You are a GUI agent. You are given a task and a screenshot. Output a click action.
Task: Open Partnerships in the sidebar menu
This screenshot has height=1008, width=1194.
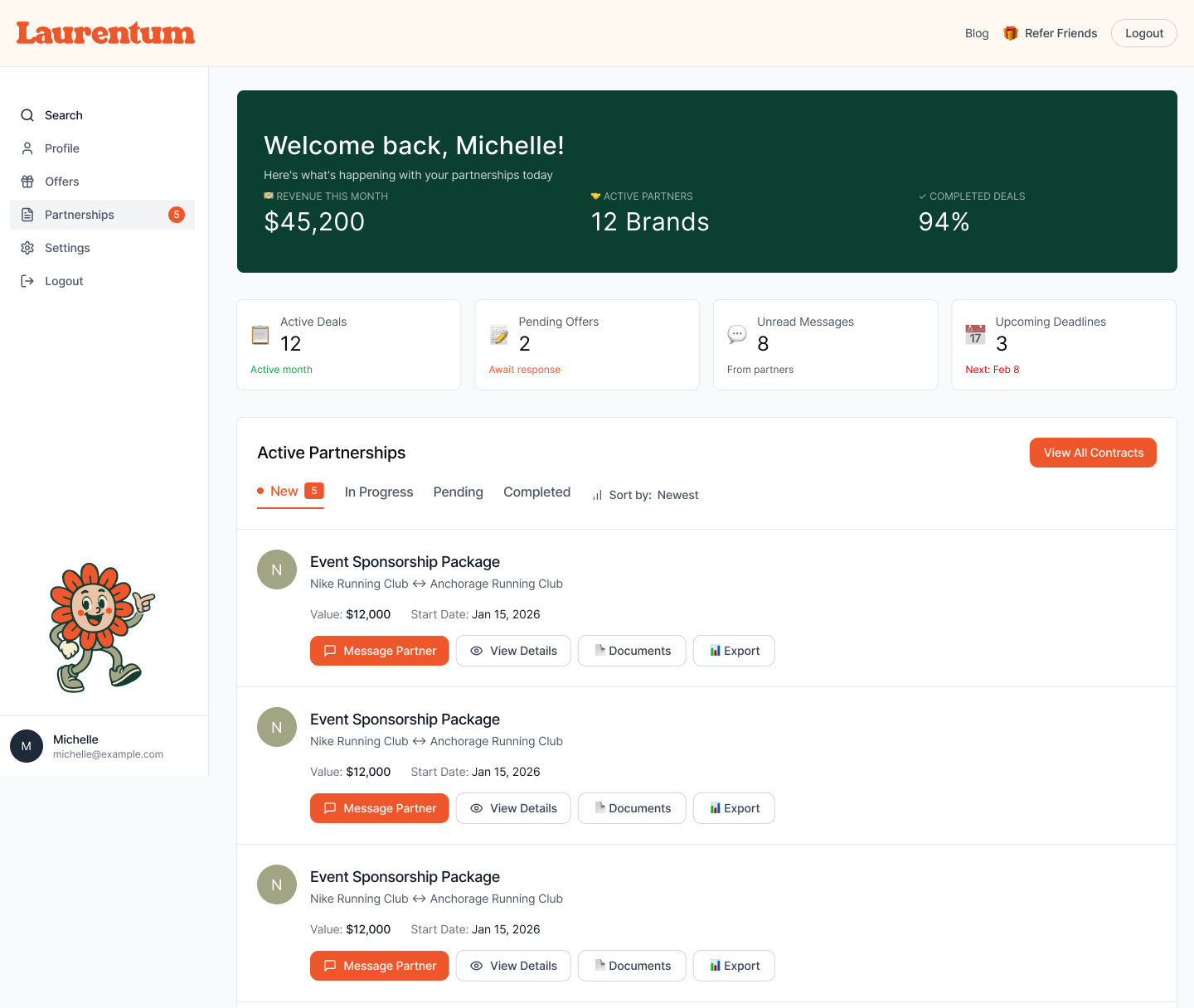click(x=80, y=215)
